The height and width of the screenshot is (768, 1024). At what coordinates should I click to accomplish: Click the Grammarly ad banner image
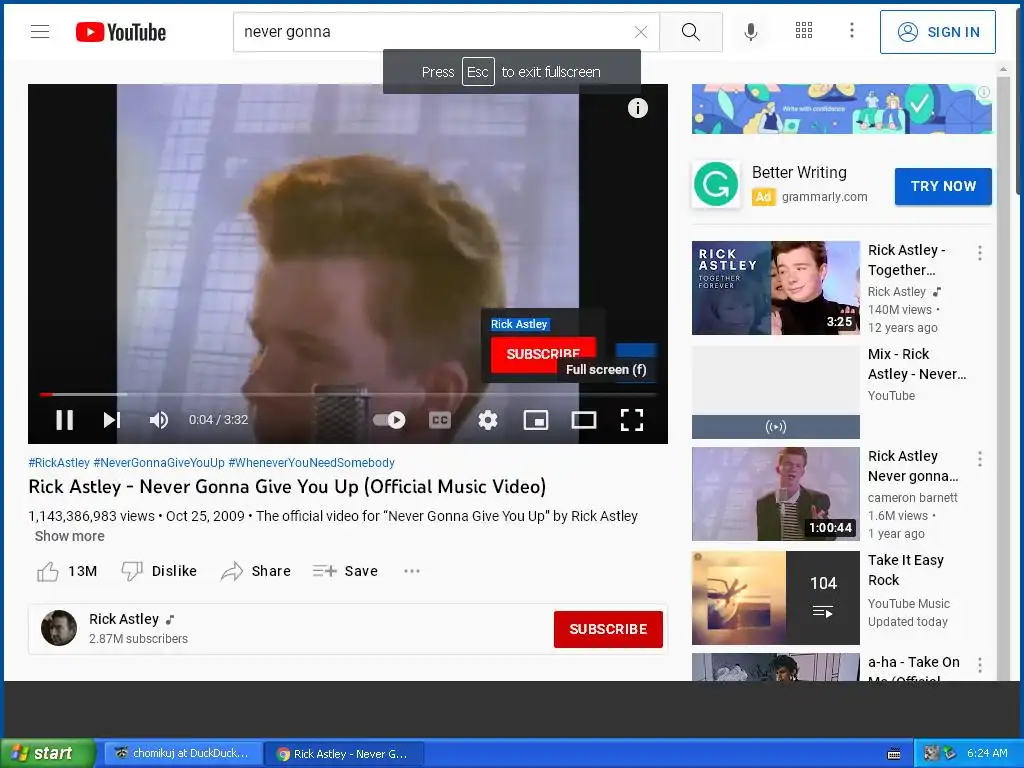pyautogui.click(x=842, y=108)
